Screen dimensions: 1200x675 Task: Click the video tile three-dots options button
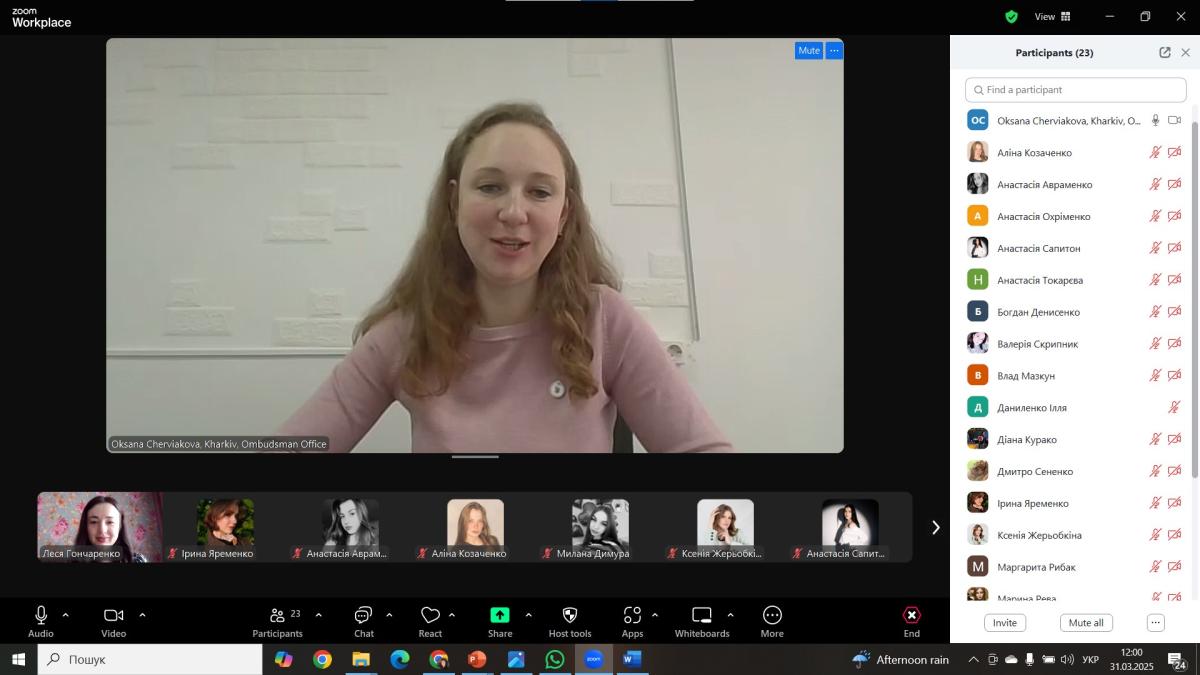pyautogui.click(x=834, y=50)
